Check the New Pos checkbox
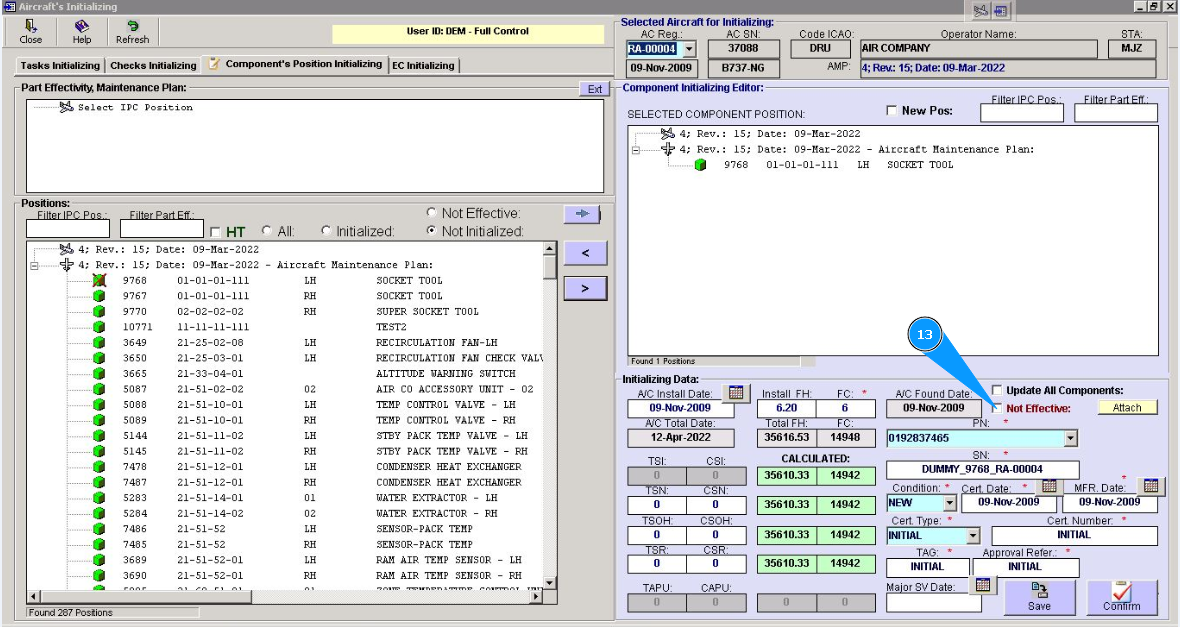Image resolution: width=1180 pixels, height=633 pixels. point(892,111)
